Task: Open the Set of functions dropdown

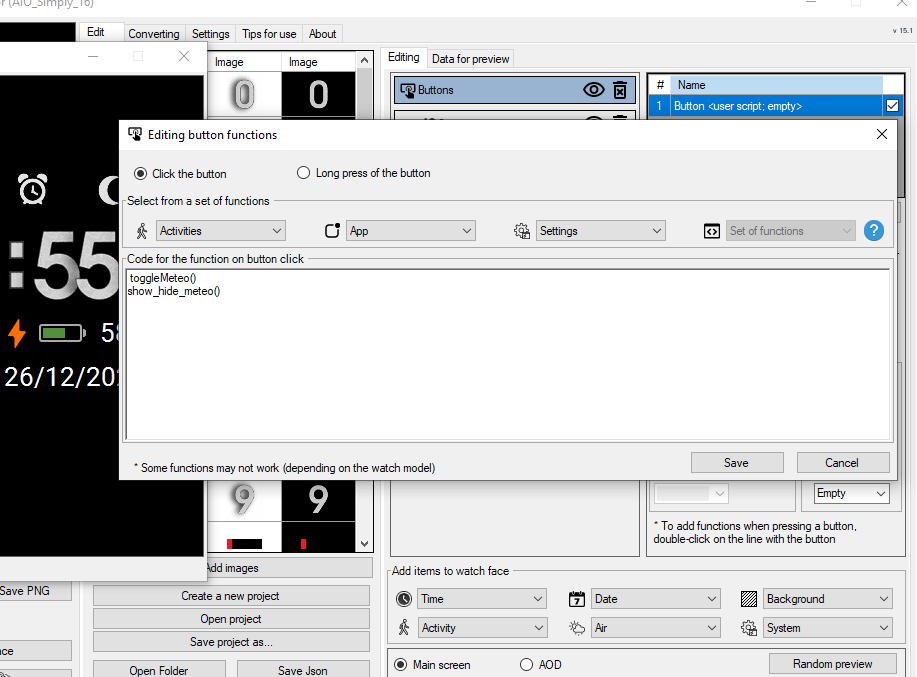Action: (x=791, y=231)
